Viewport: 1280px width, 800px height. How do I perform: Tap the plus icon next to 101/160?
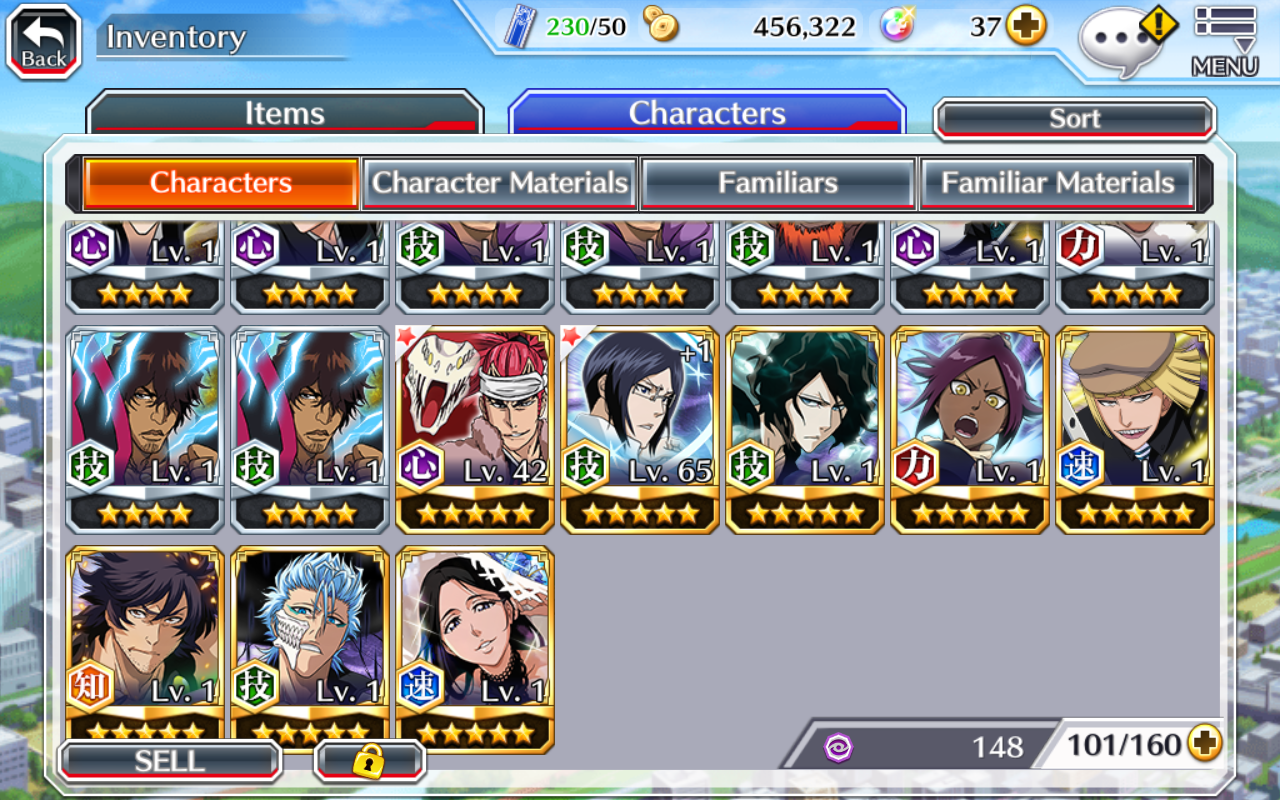click(1205, 744)
